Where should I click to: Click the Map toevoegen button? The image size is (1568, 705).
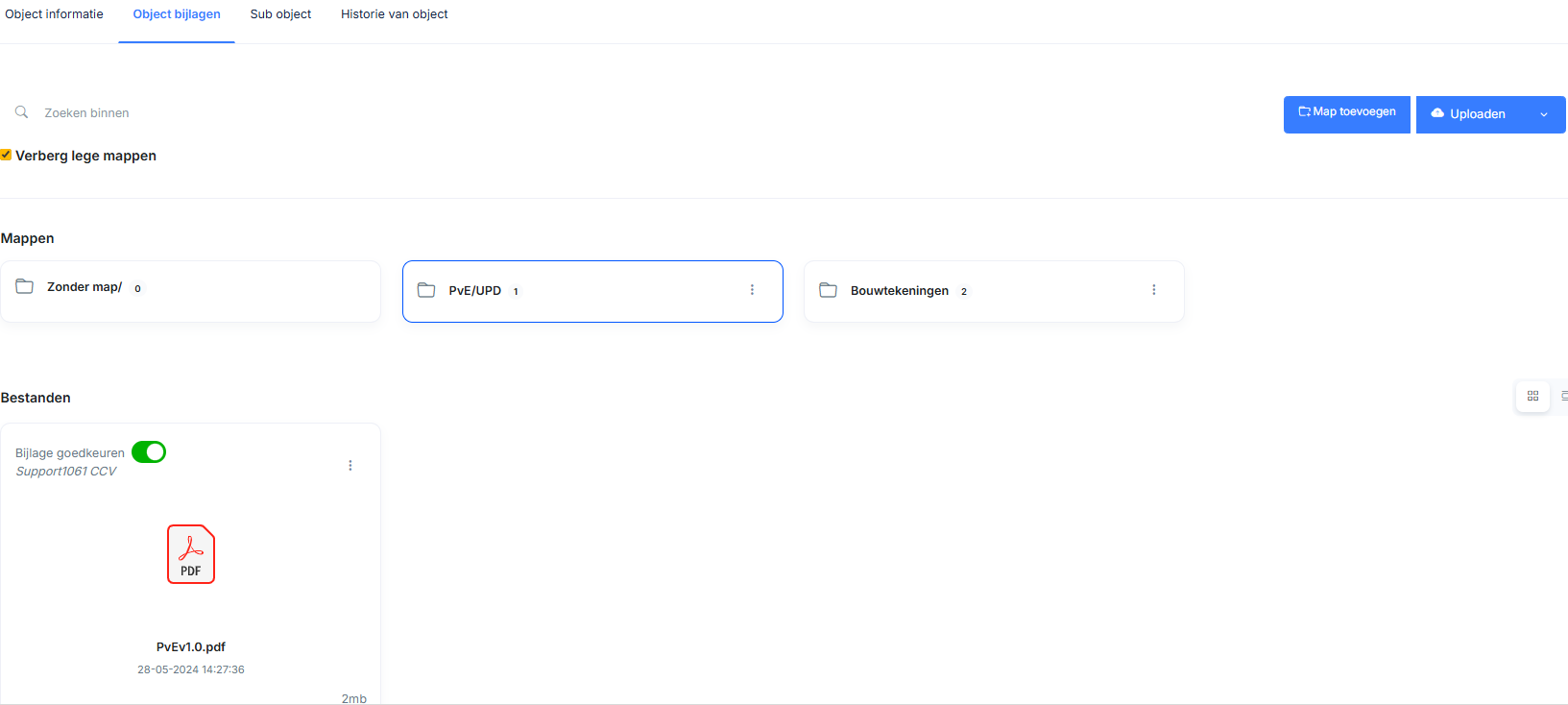[1346, 113]
